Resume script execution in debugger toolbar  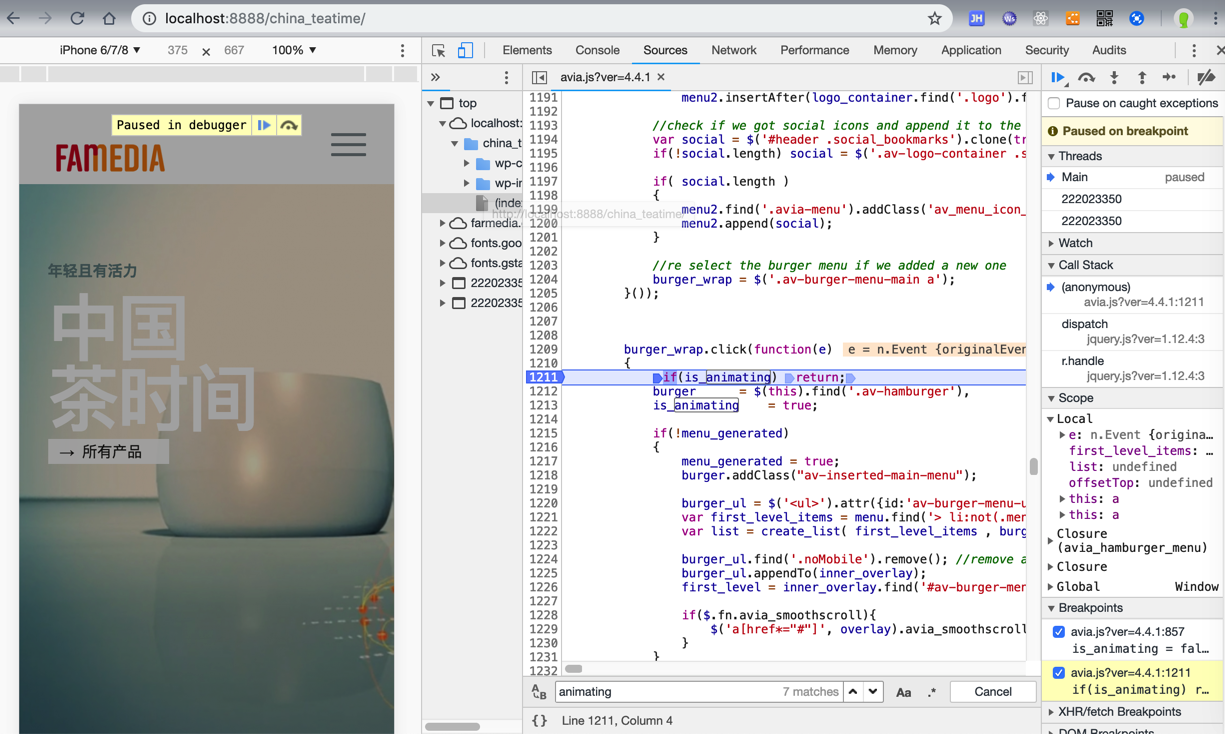[1058, 78]
